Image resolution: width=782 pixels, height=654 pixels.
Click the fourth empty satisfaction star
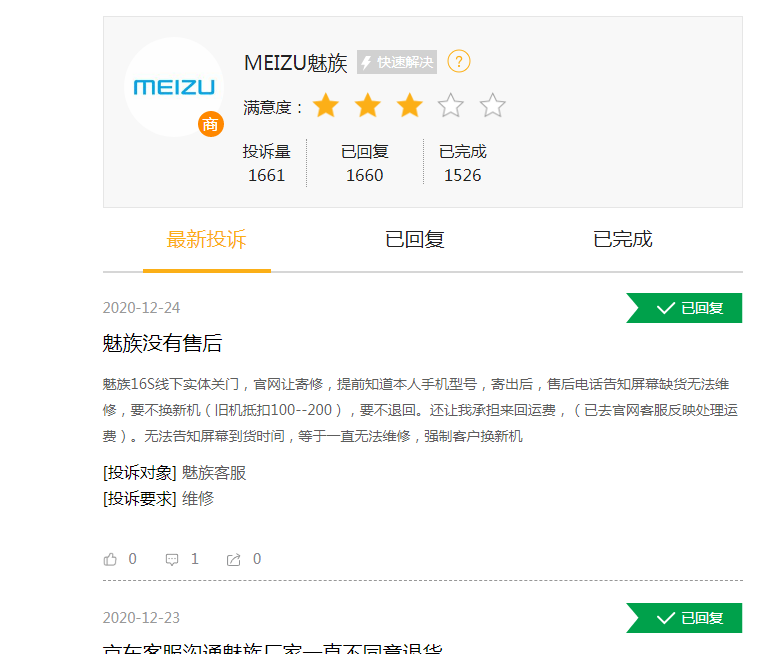451,105
